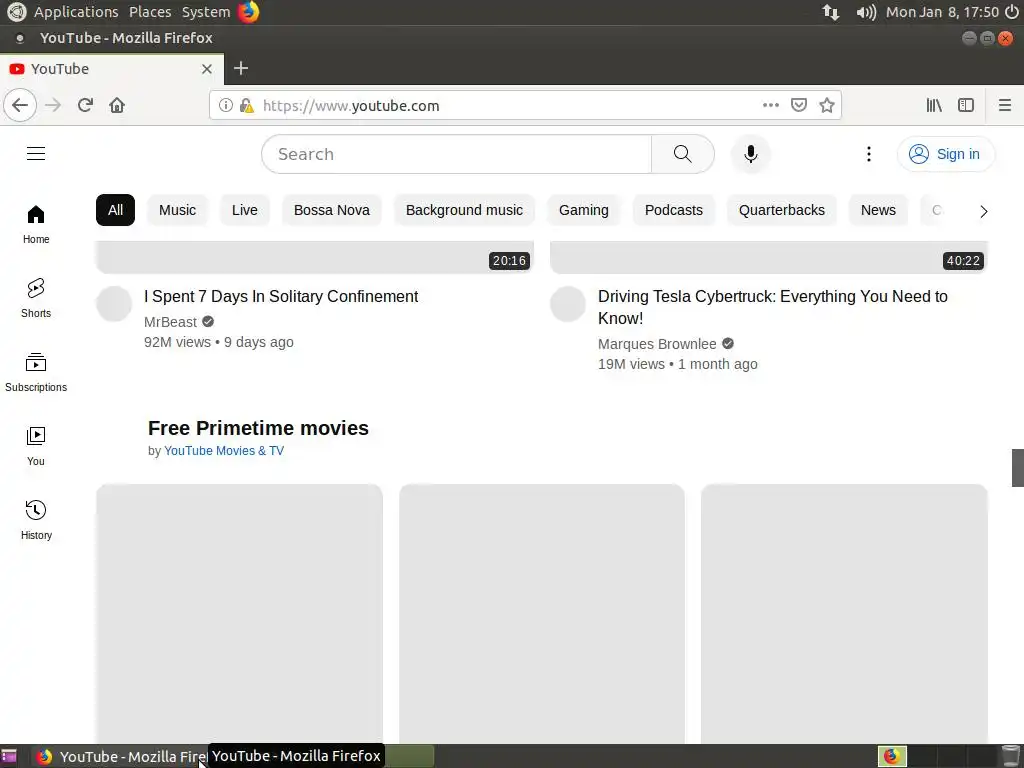
Task: Open the network connections indicator
Action: [831, 12]
